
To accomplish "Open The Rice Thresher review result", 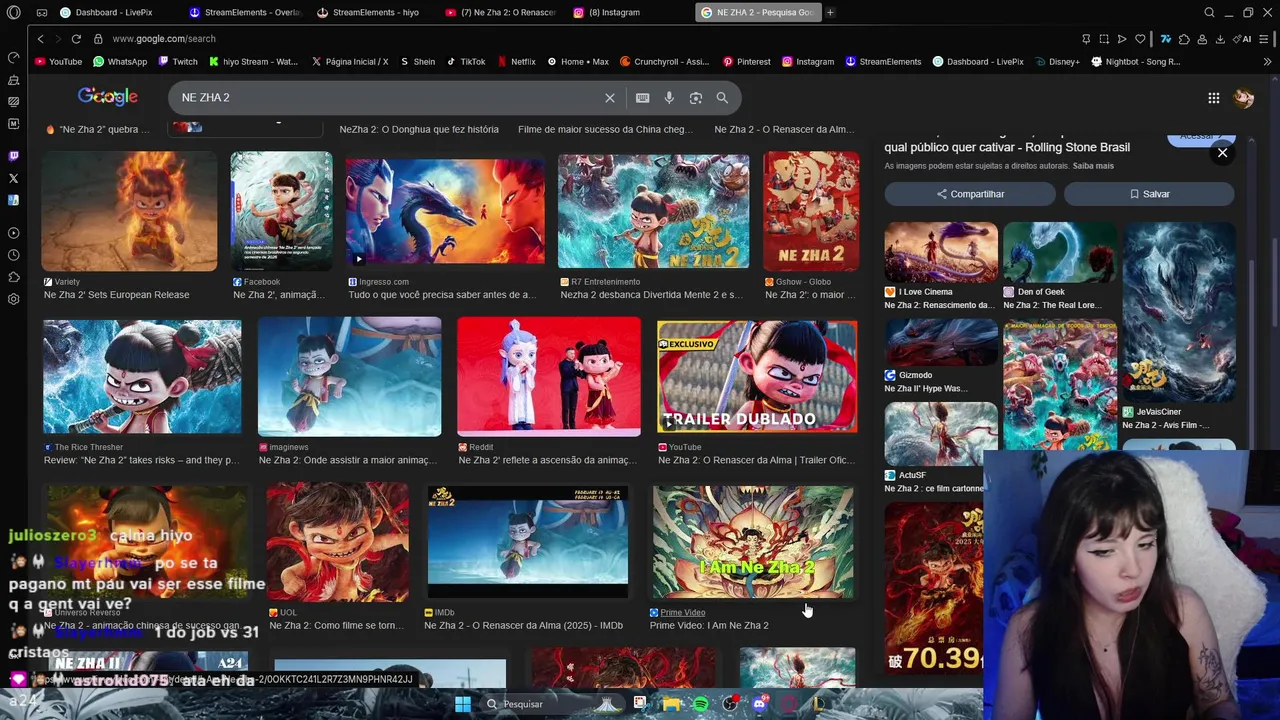I will [x=142, y=377].
